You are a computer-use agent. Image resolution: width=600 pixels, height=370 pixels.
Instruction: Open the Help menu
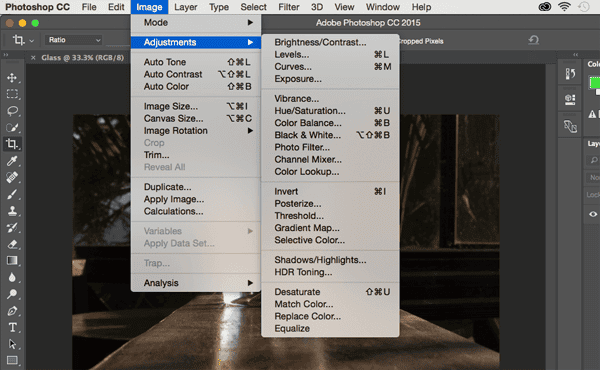pyautogui.click(x=421, y=7)
